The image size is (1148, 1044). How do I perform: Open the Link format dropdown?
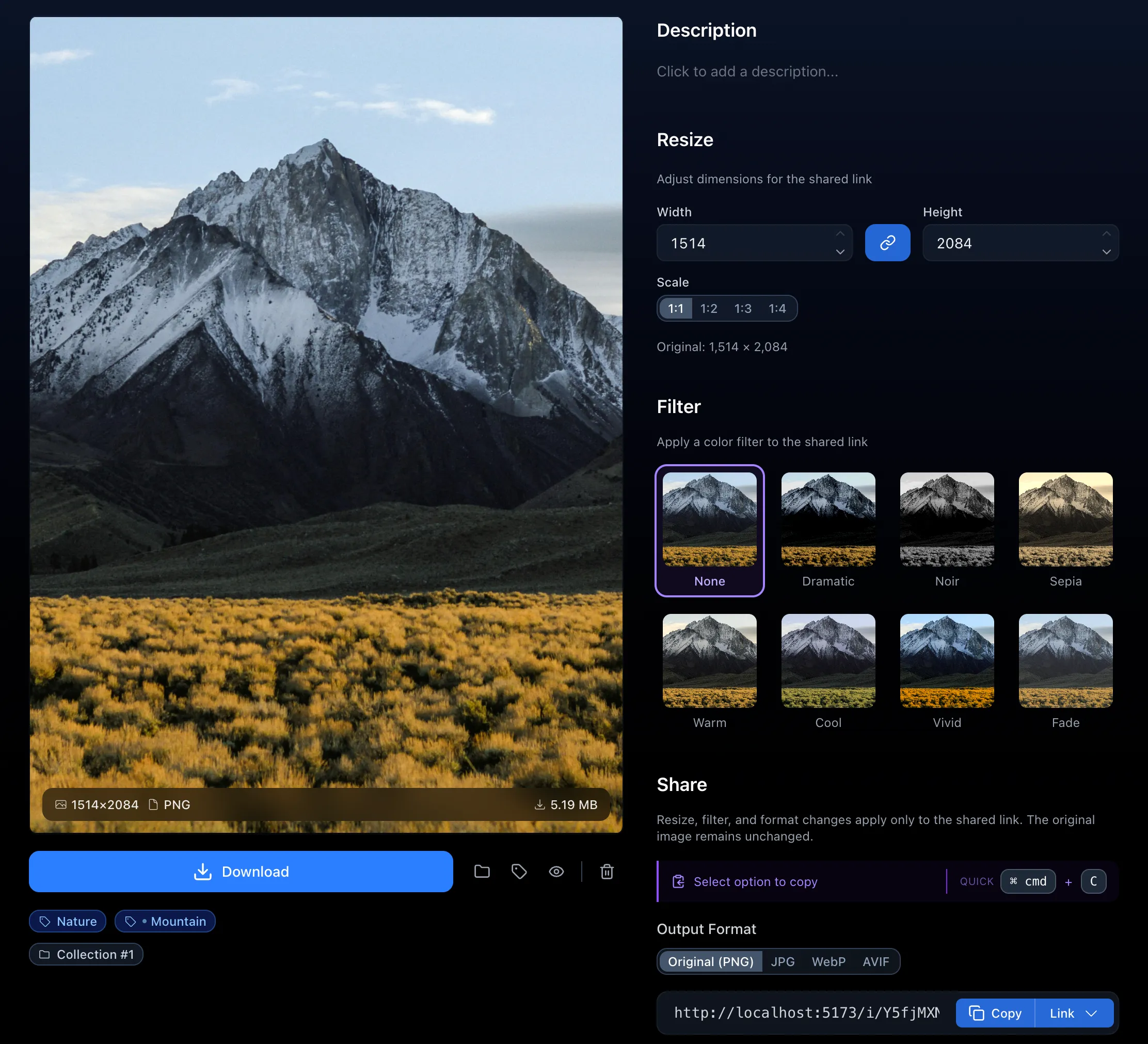pos(1074,1013)
